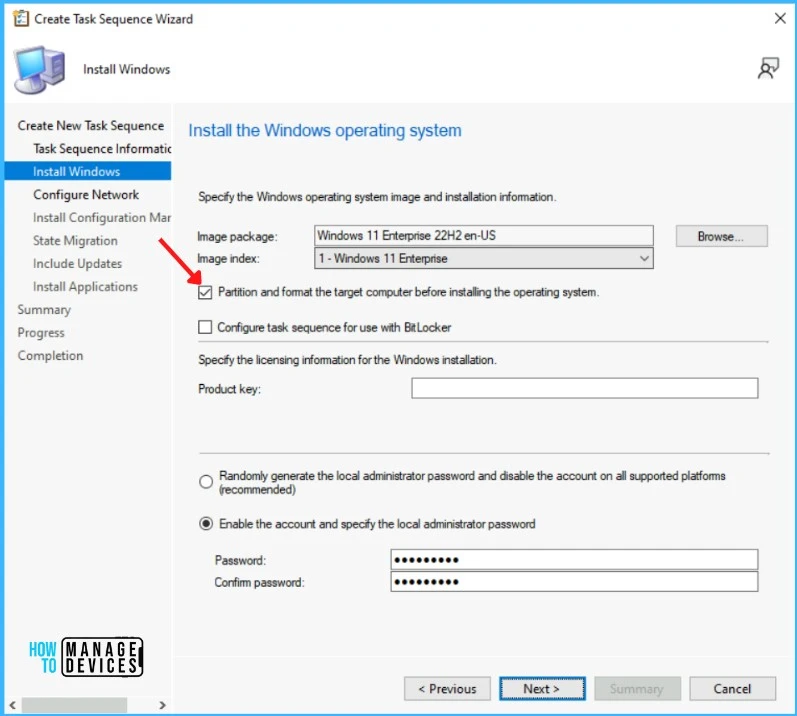Open the Image index dropdown
Viewport: 797px width, 716px height.
(x=484, y=258)
